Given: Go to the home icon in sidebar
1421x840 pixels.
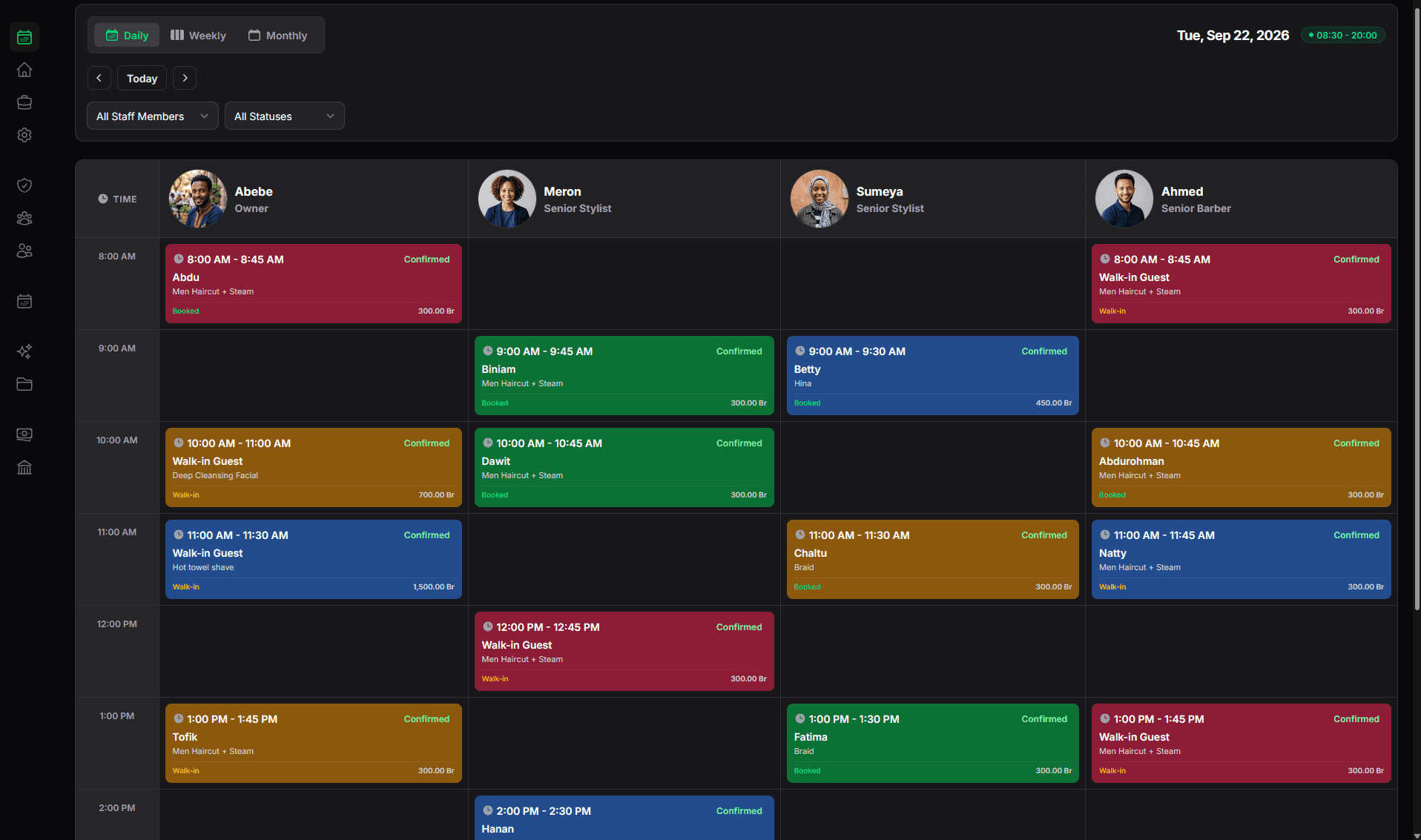Looking at the screenshot, I should pos(24,70).
